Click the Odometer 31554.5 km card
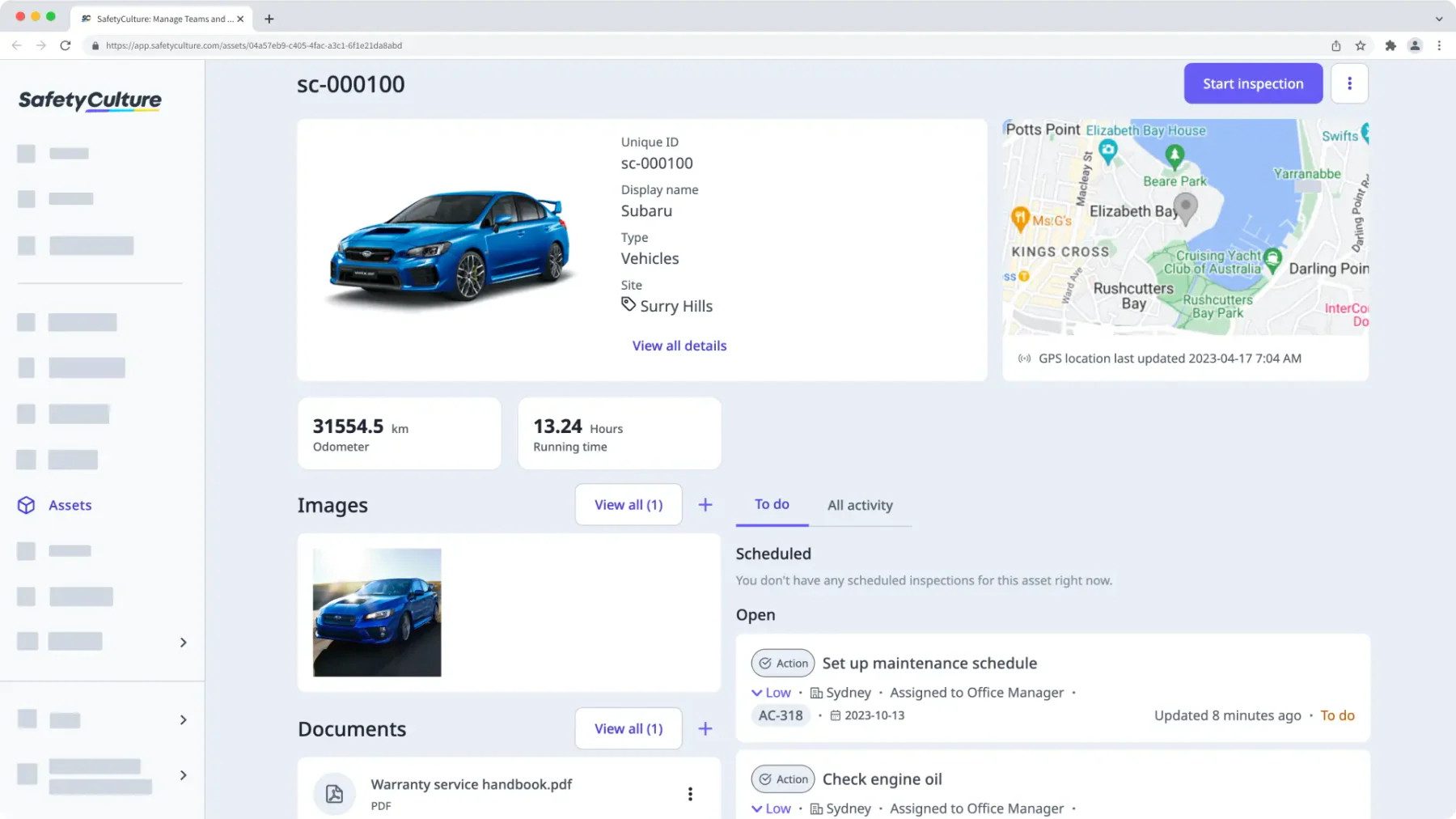The height and width of the screenshot is (819, 1456). [x=400, y=433]
